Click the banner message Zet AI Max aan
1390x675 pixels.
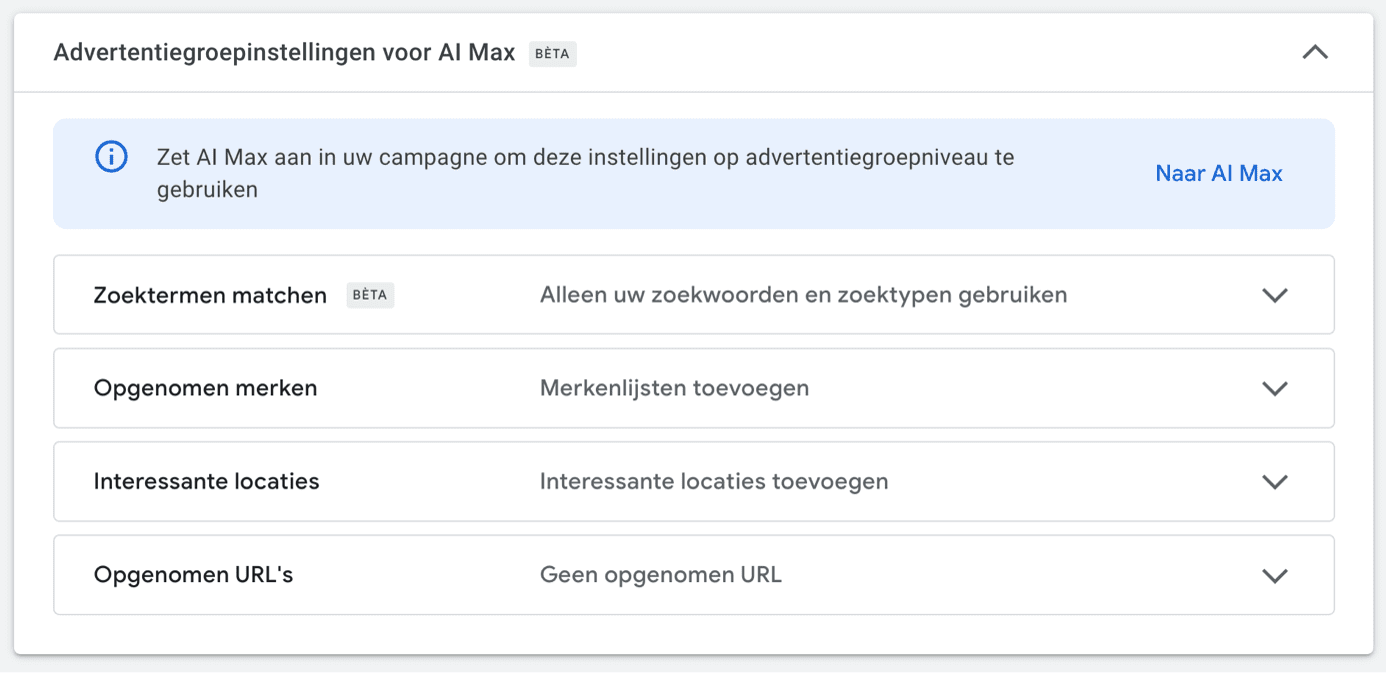(585, 173)
